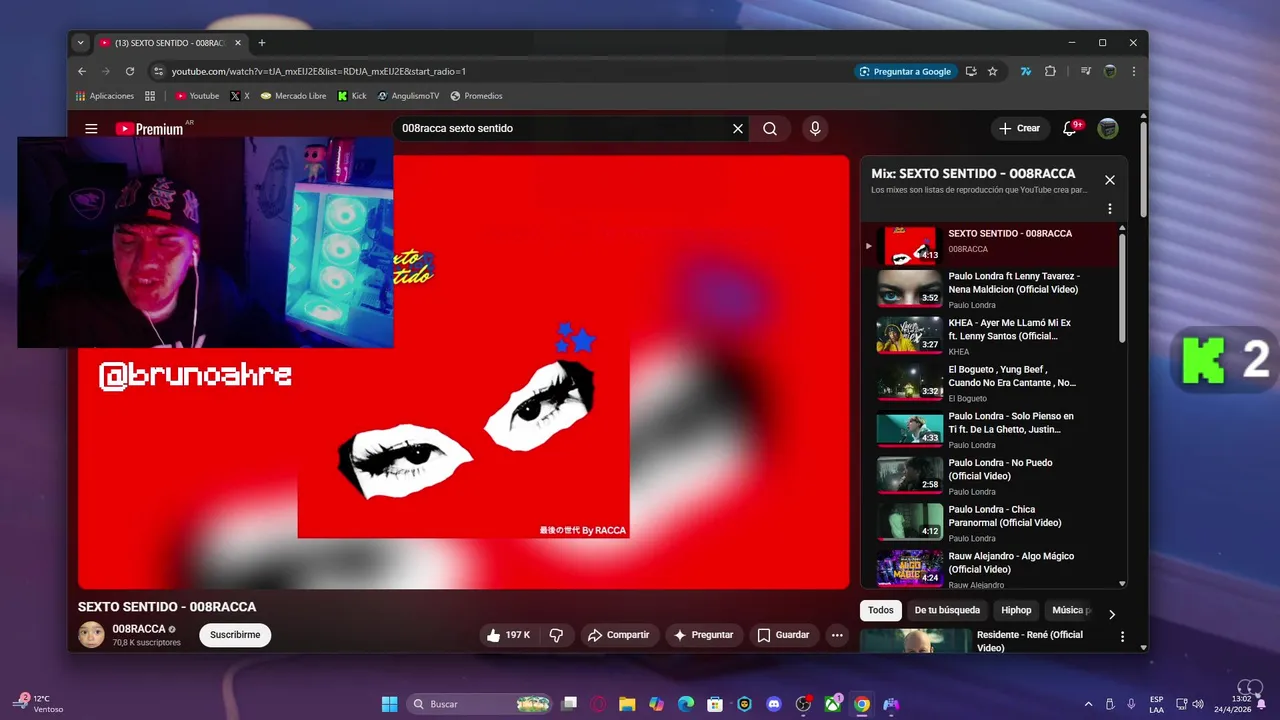The image size is (1280, 720).
Task: Start voice search with microphone
Action: click(x=815, y=129)
